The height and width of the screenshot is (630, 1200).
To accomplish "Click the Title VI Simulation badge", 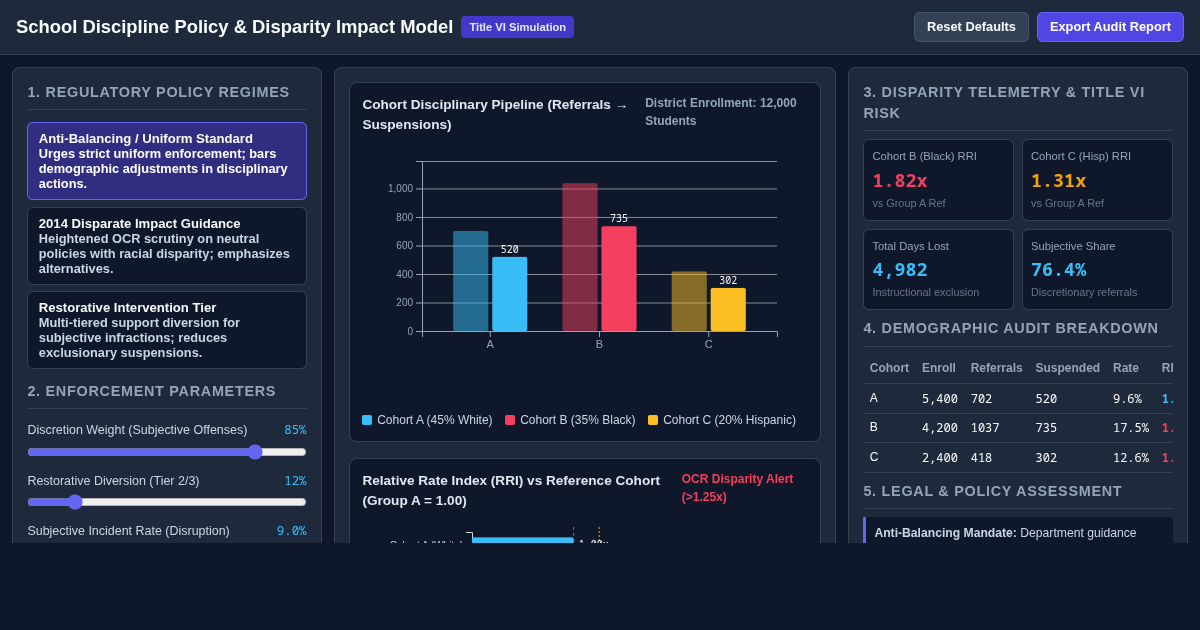I will tap(517, 27).
